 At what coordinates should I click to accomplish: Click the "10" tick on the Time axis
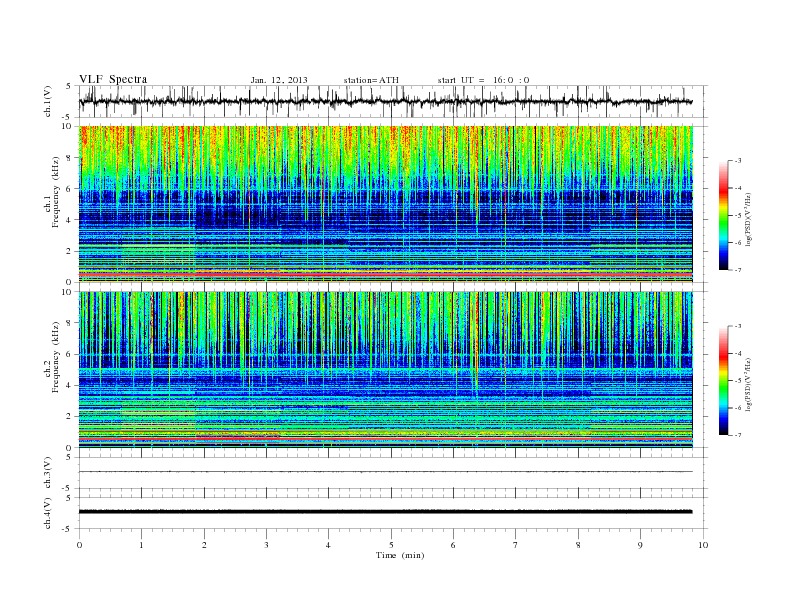(703, 545)
